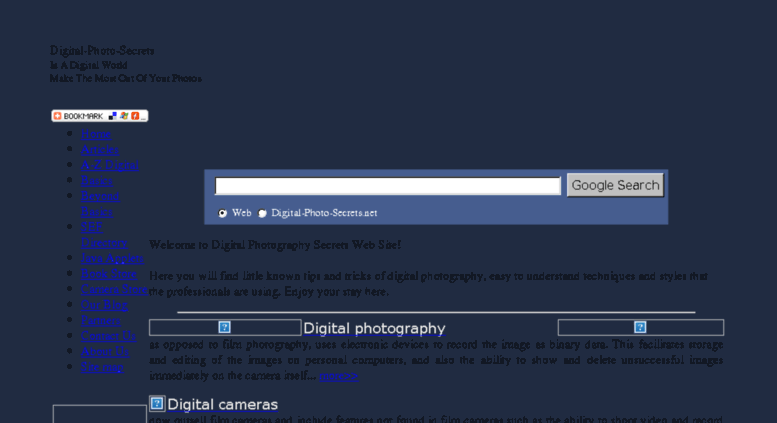Go to the Articles page
Screen dimensions: 777x423
100,150
